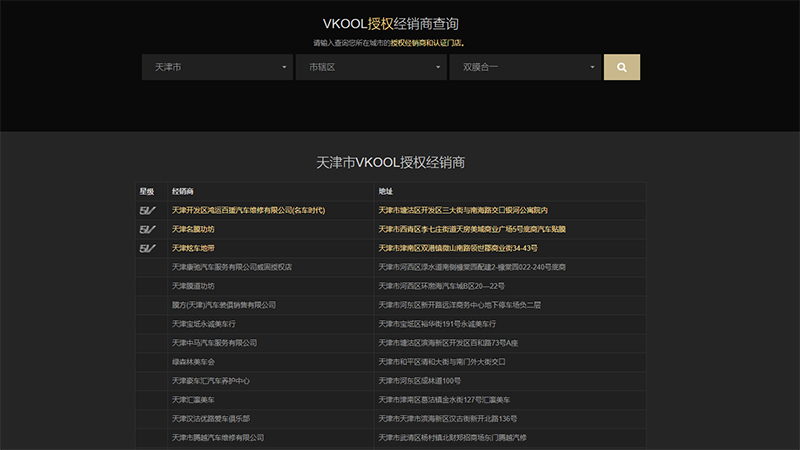Click the 星级 column header
The image size is (800, 450).
point(147,191)
